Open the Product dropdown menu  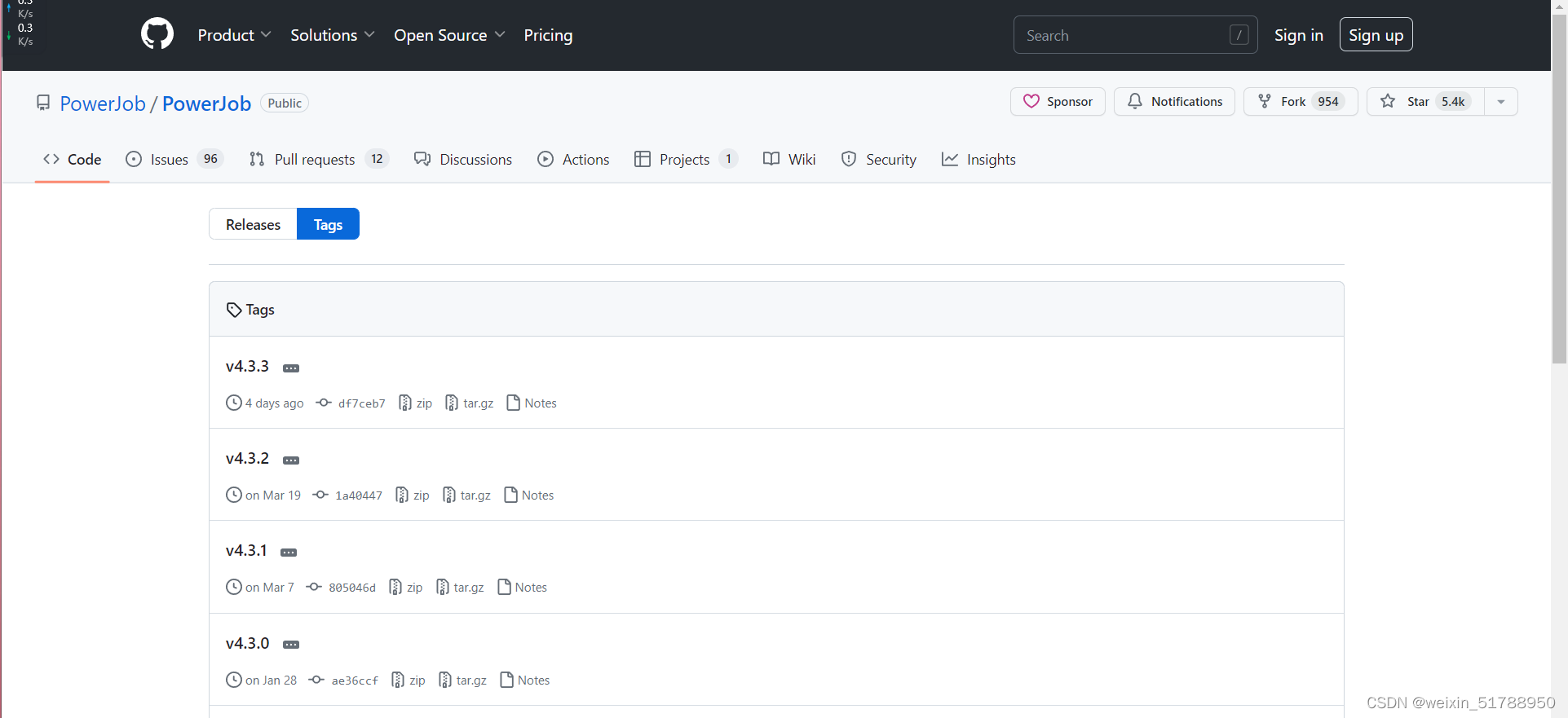[x=234, y=35]
